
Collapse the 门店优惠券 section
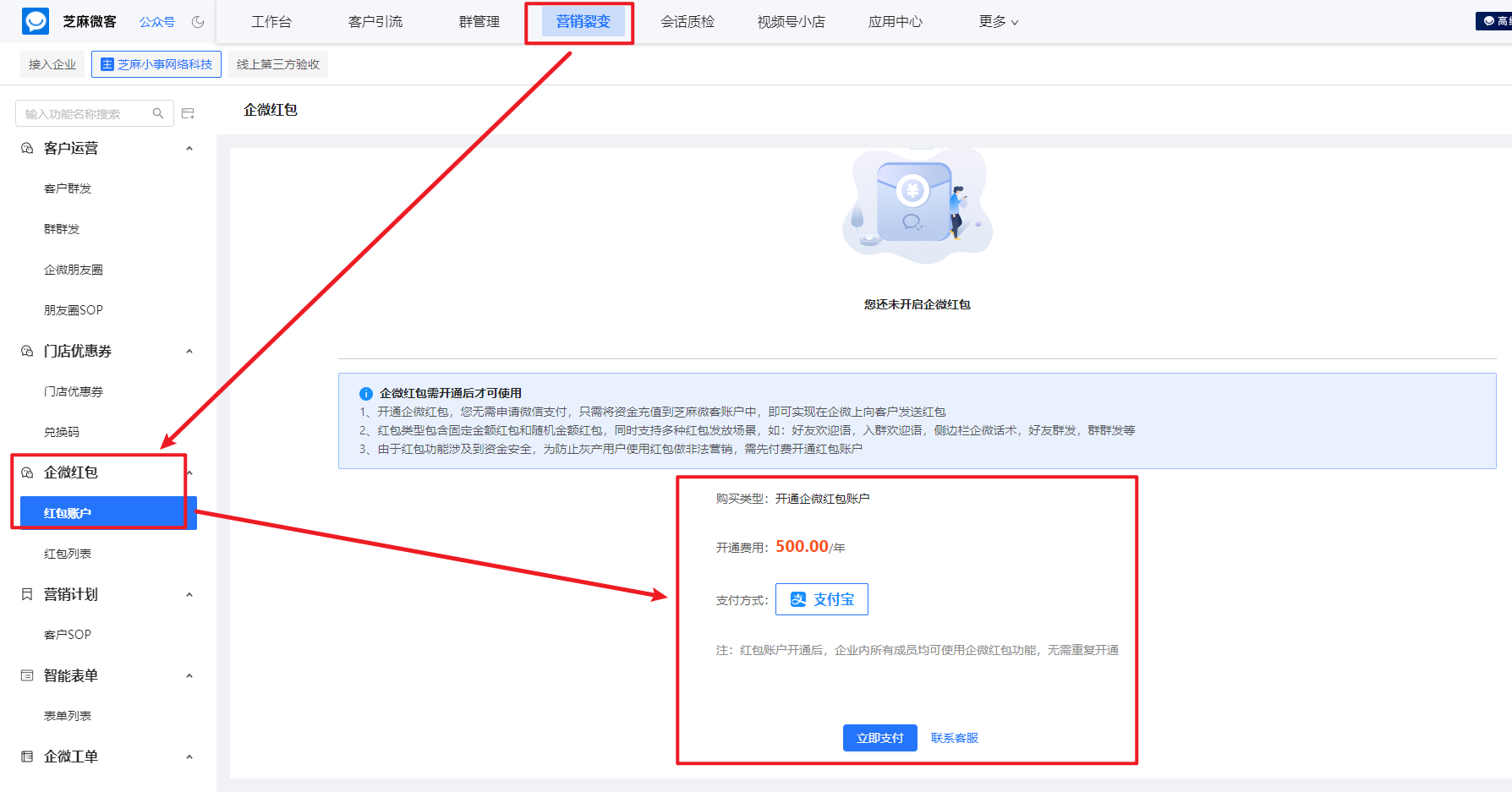pos(189,351)
